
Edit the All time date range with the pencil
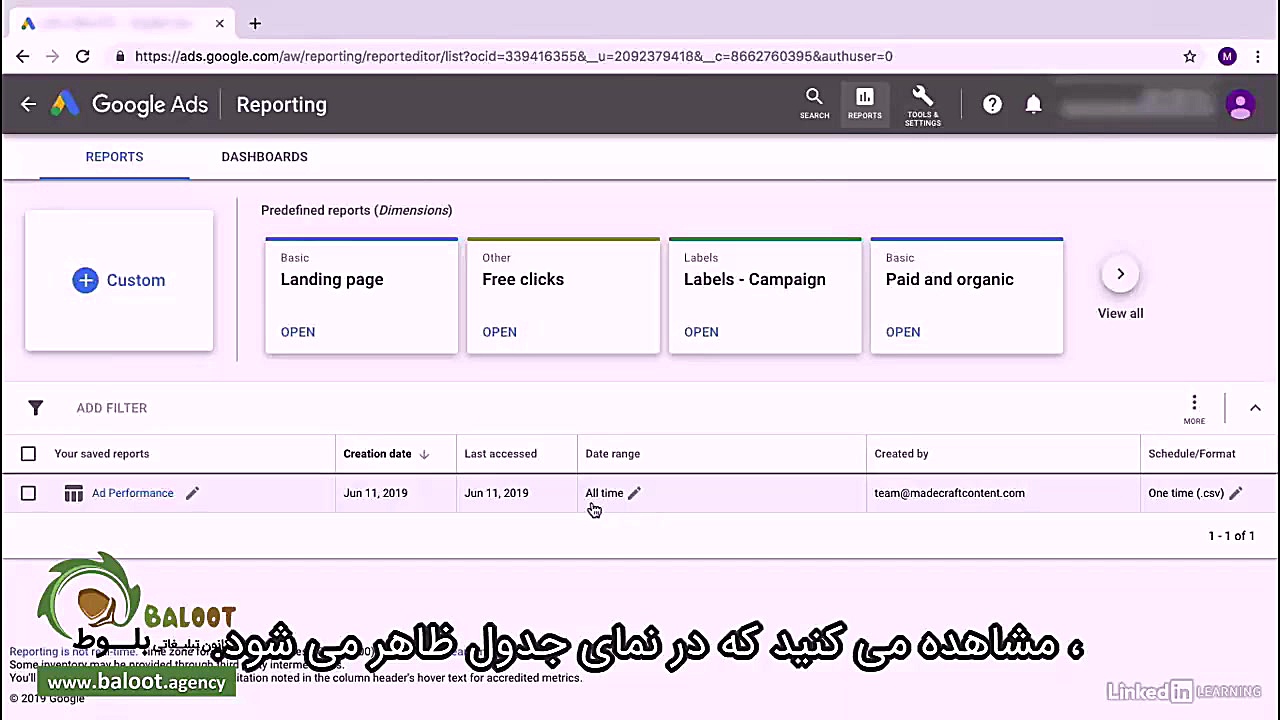click(x=634, y=493)
